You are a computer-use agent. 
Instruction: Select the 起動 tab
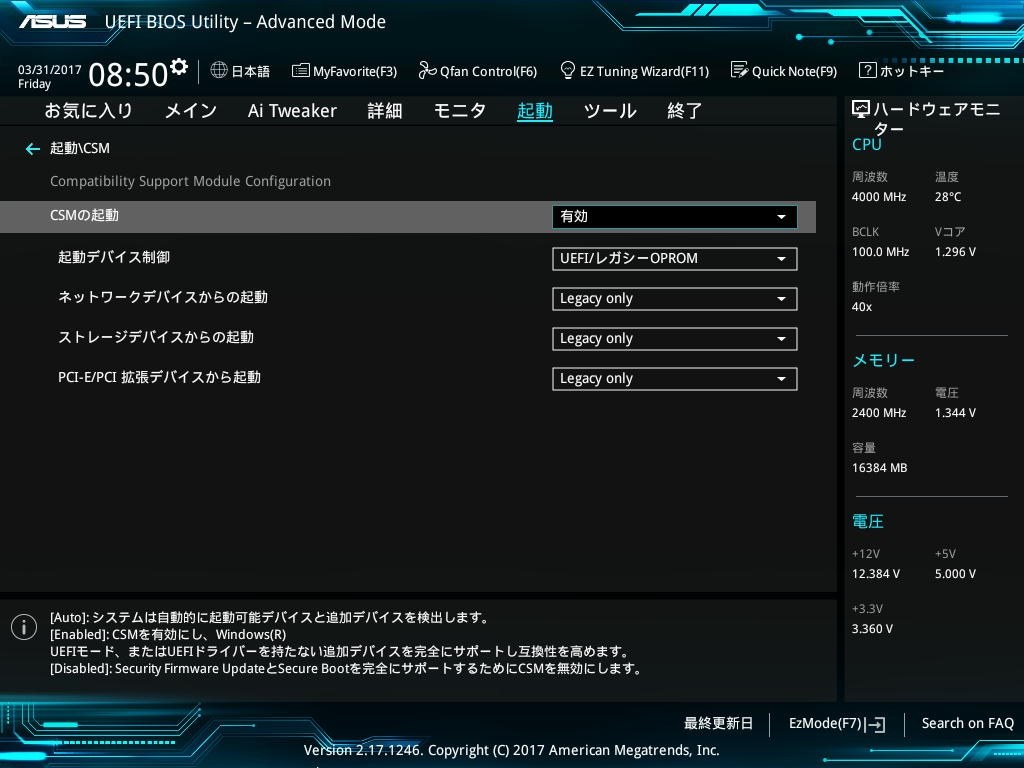(535, 111)
